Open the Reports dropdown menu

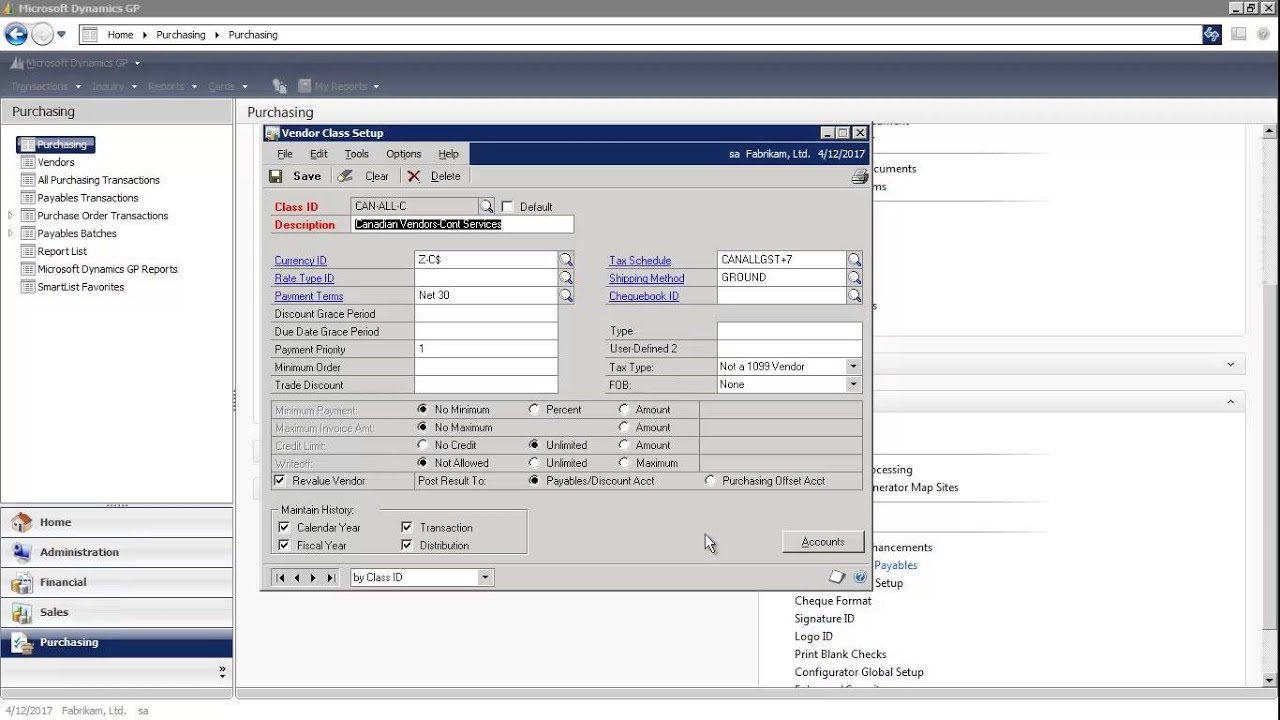[x=172, y=86]
